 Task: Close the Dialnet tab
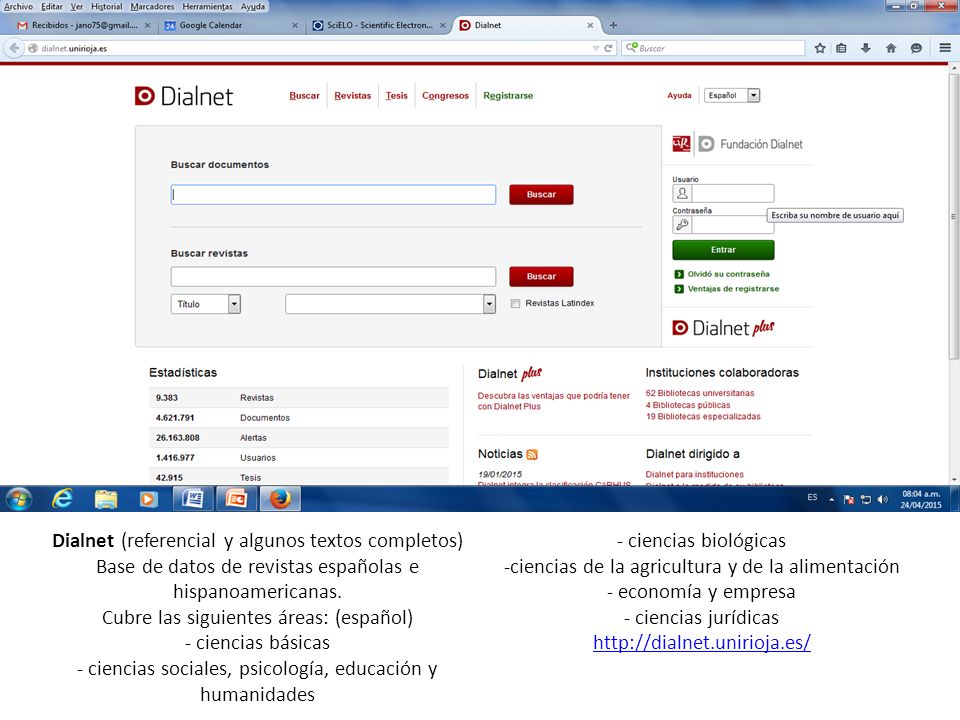(x=590, y=25)
